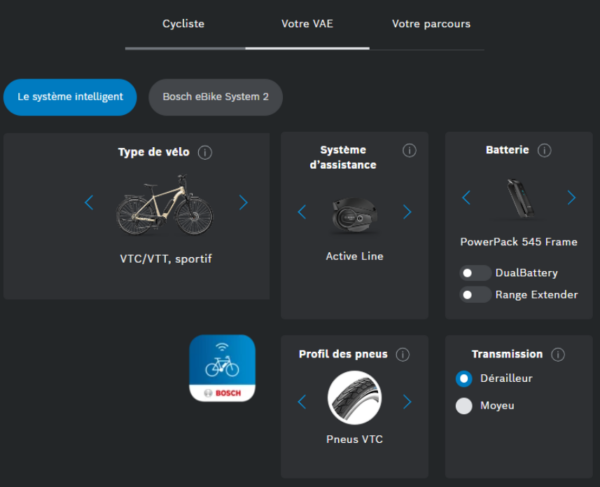The height and width of the screenshot is (487, 600).
Task: Click the Batterie heading
Action: click(x=507, y=150)
